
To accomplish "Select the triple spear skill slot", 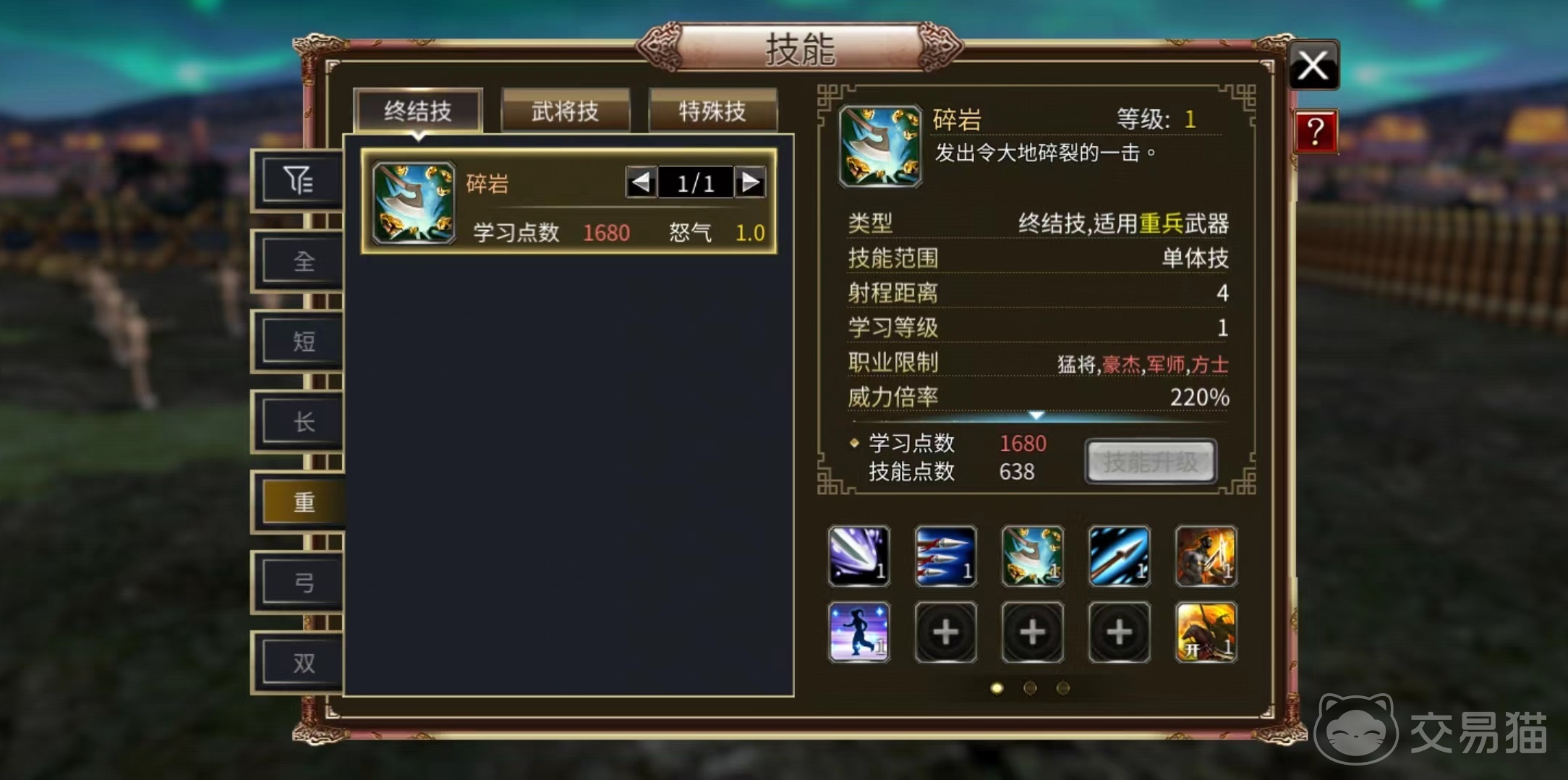I will [x=945, y=556].
